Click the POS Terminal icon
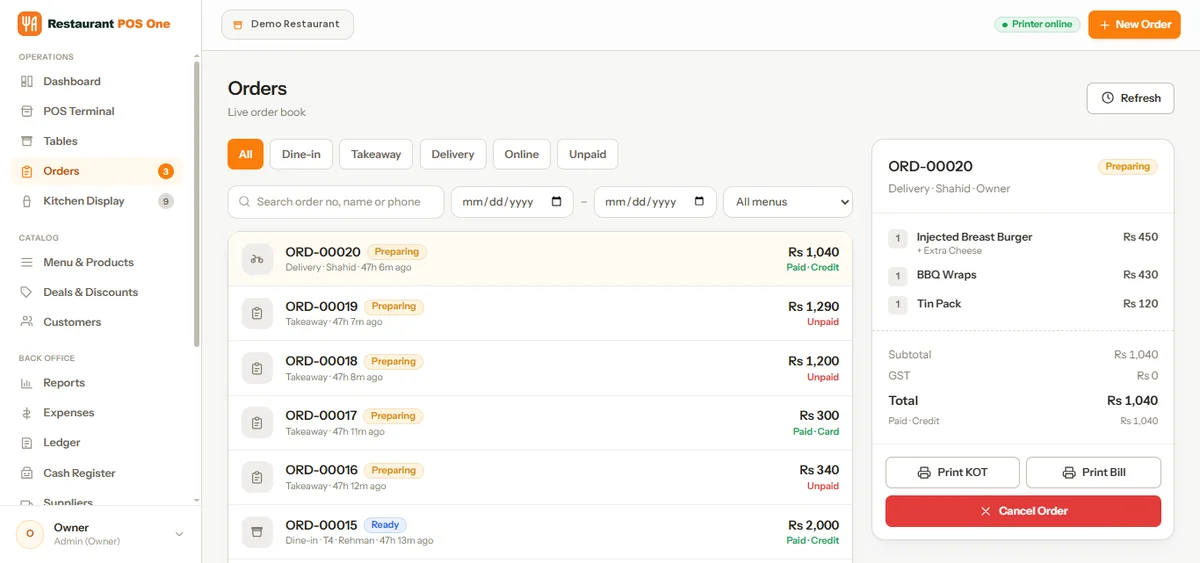The width and height of the screenshot is (1200, 563). coord(27,111)
